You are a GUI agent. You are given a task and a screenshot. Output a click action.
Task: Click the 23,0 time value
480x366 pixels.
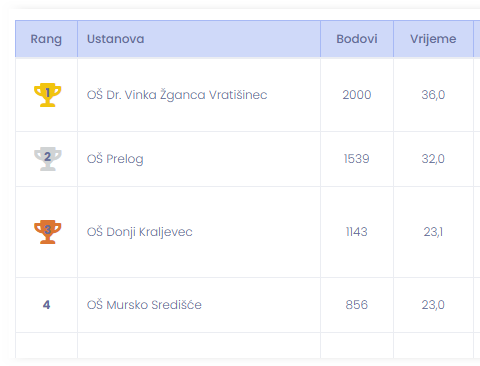(x=433, y=305)
